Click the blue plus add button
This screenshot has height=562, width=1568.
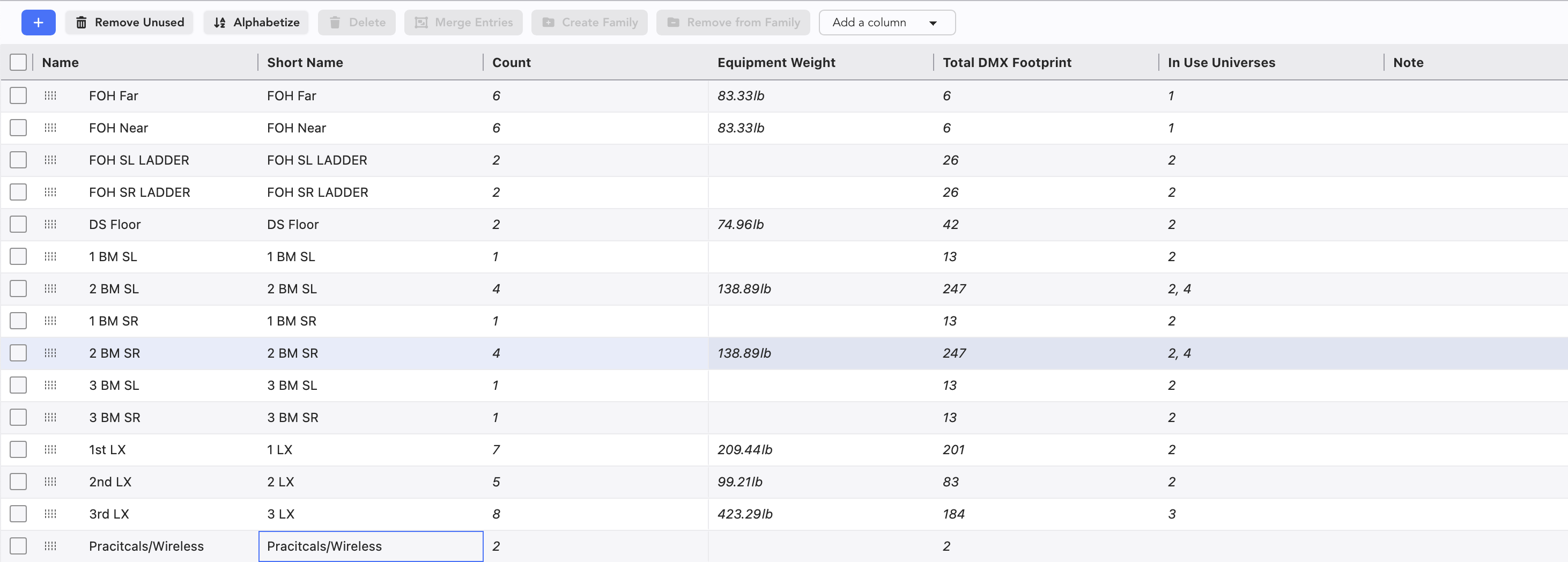(x=39, y=23)
